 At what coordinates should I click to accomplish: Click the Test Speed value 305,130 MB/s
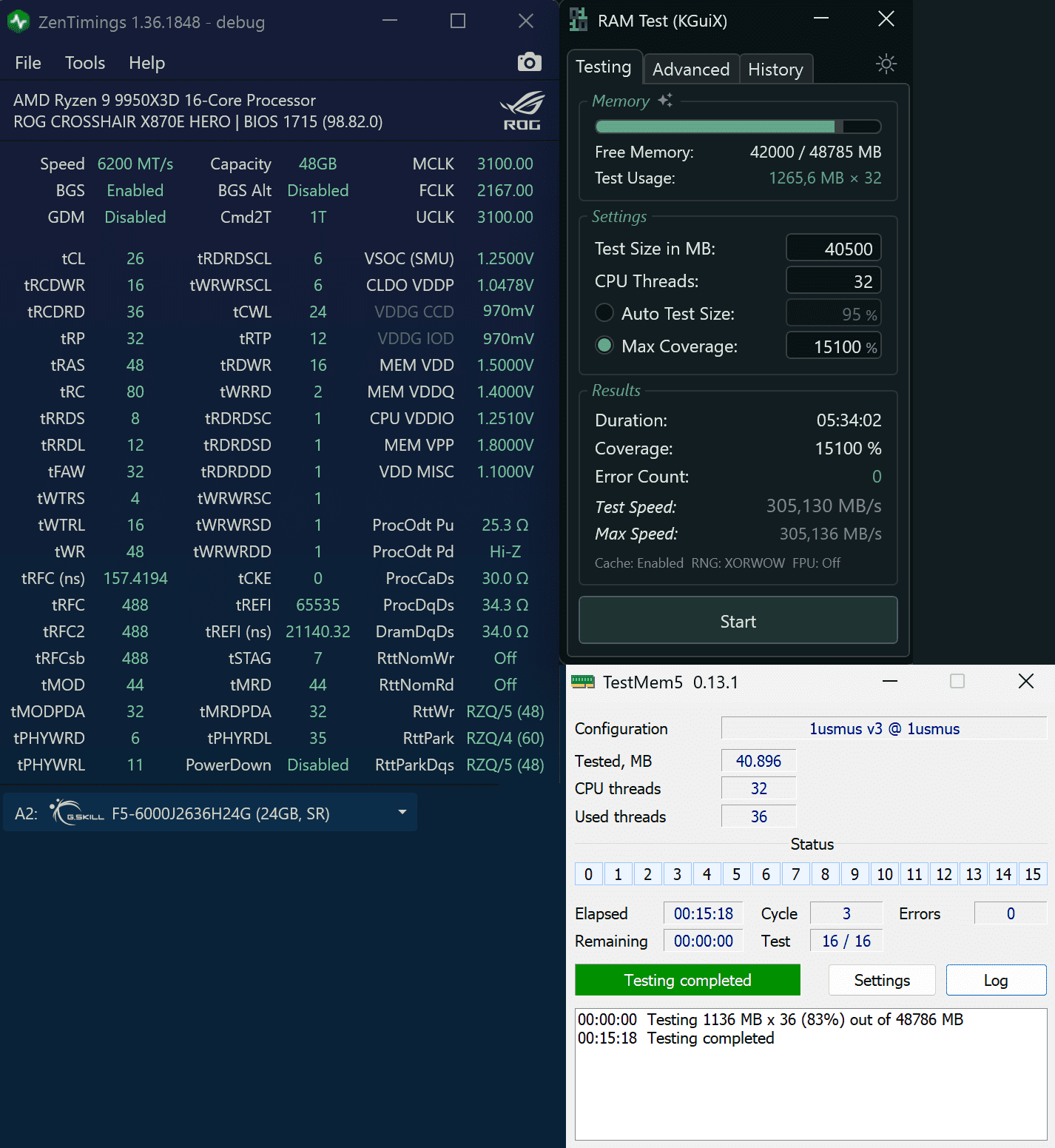point(823,506)
